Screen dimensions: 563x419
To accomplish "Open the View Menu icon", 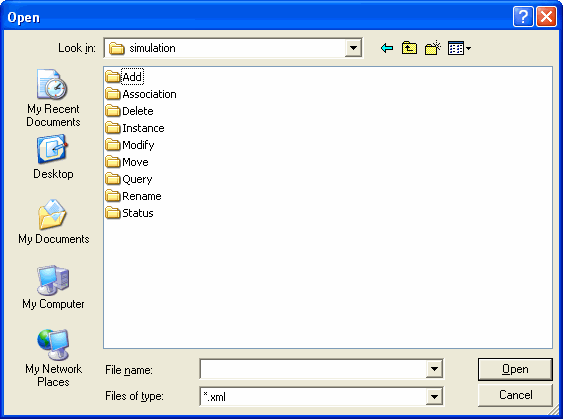I will click(x=456, y=48).
